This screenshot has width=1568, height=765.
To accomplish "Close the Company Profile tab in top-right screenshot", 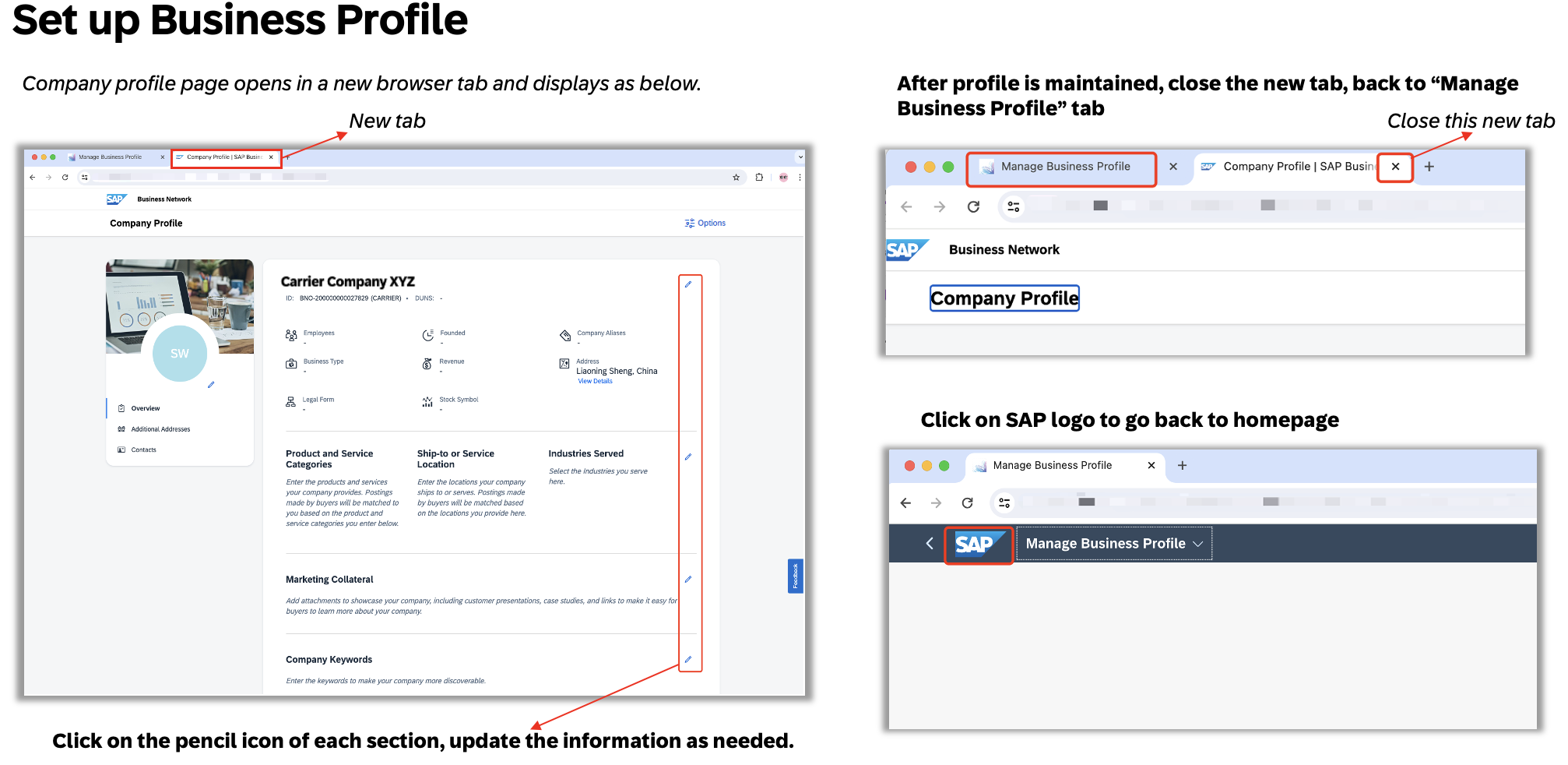I will 1396,167.
